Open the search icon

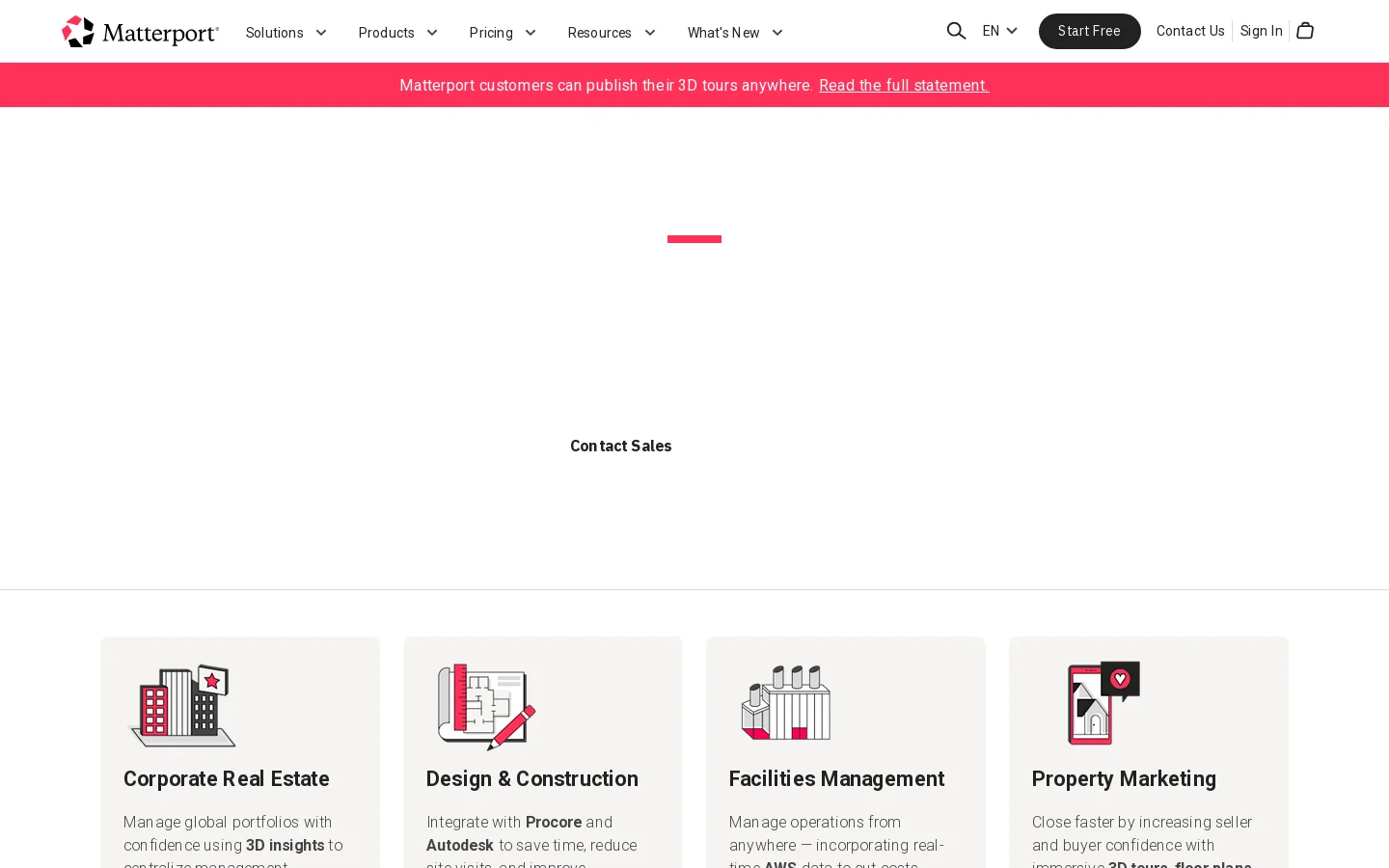tap(956, 31)
